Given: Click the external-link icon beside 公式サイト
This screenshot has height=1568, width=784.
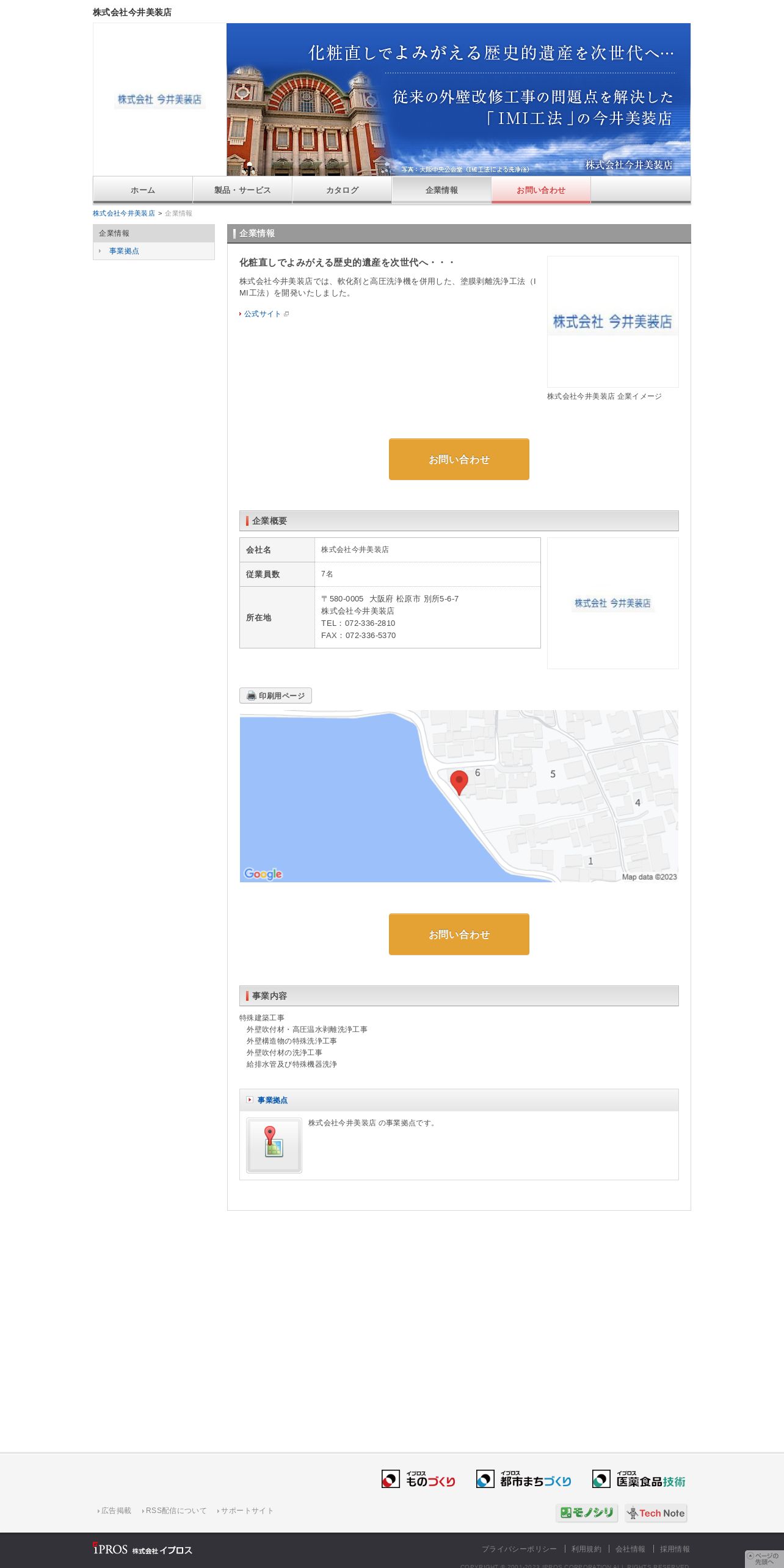Looking at the screenshot, I should pyautogui.click(x=286, y=314).
